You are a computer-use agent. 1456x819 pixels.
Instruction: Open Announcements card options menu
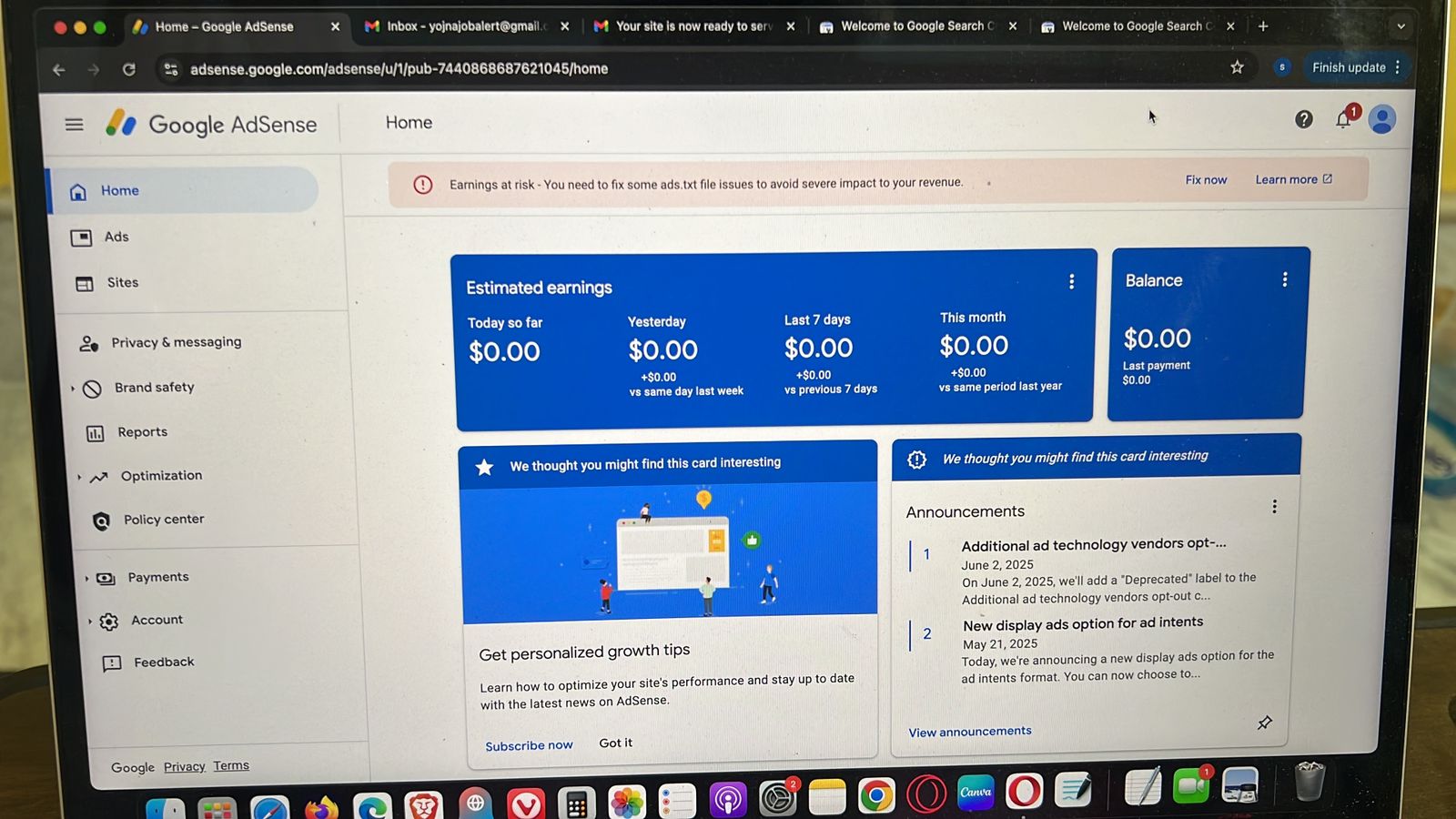pos(1274,506)
